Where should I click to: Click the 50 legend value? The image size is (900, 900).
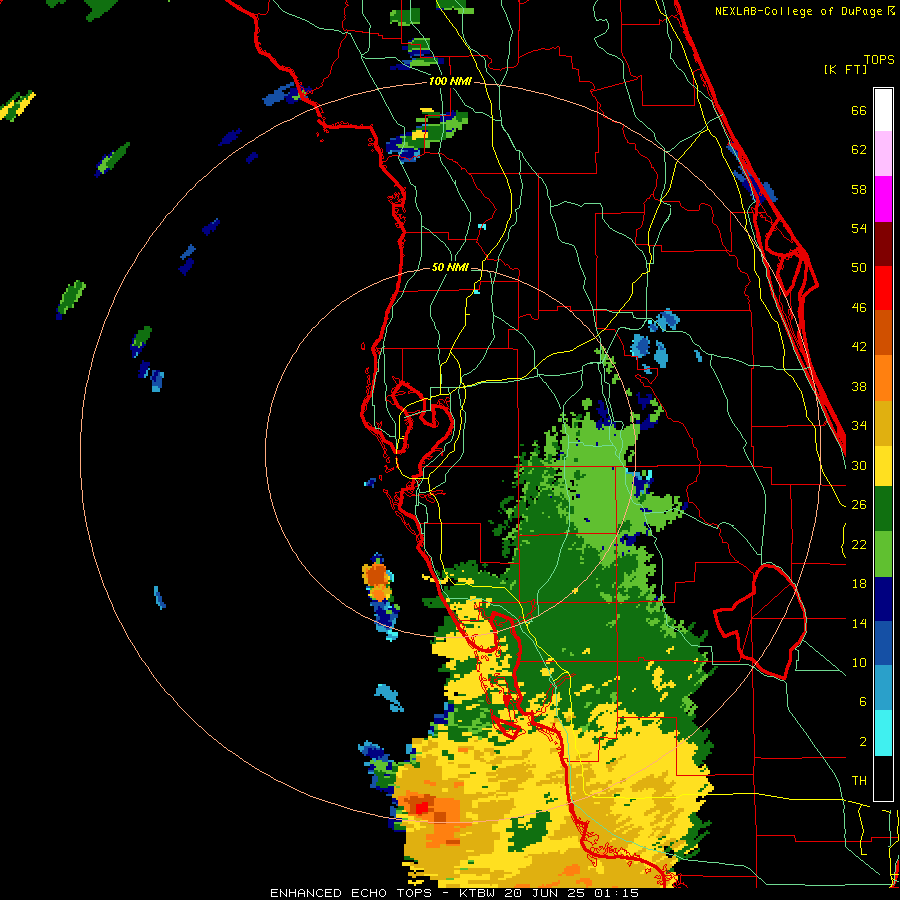pyautogui.click(x=859, y=268)
